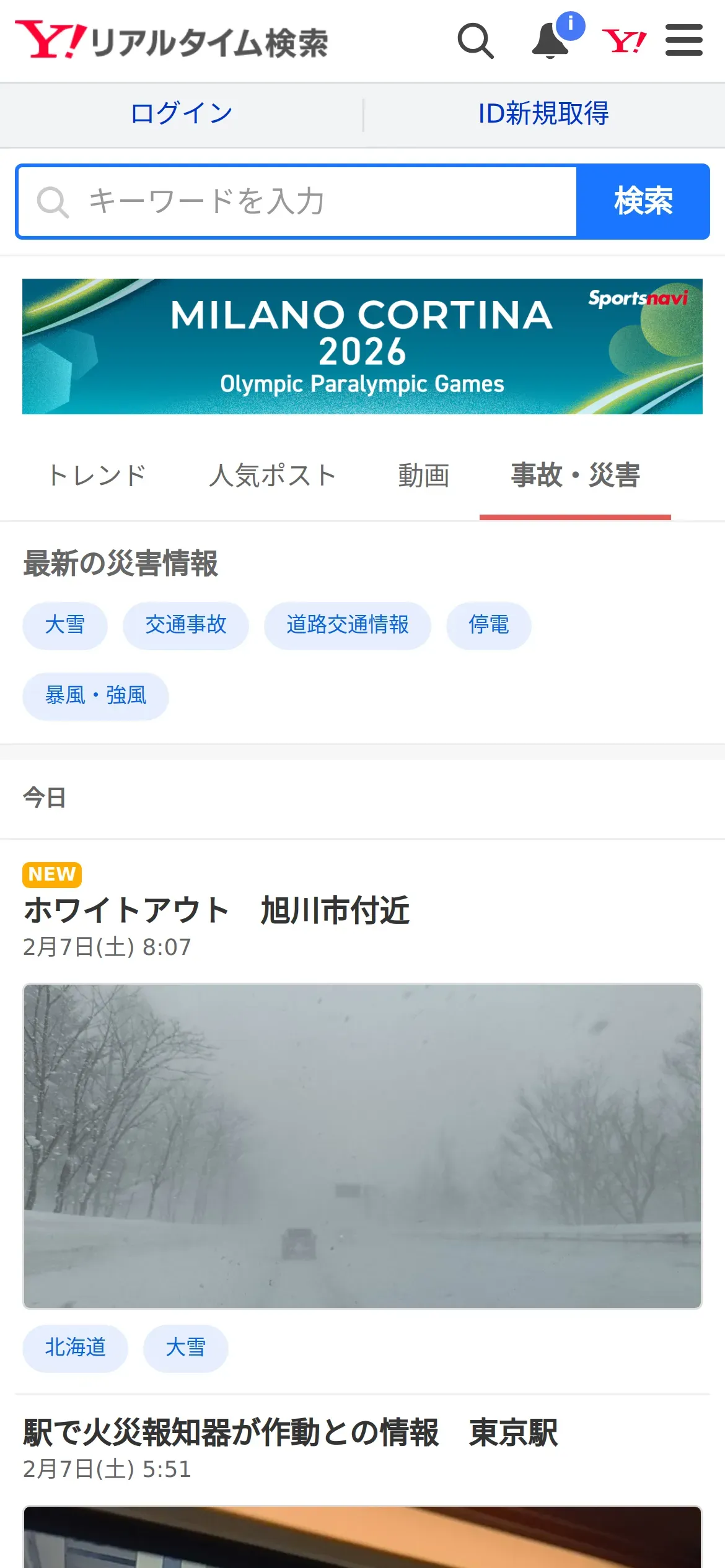Open the search magnifier icon in header
725x1568 pixels.
click(x=476, y=41)
